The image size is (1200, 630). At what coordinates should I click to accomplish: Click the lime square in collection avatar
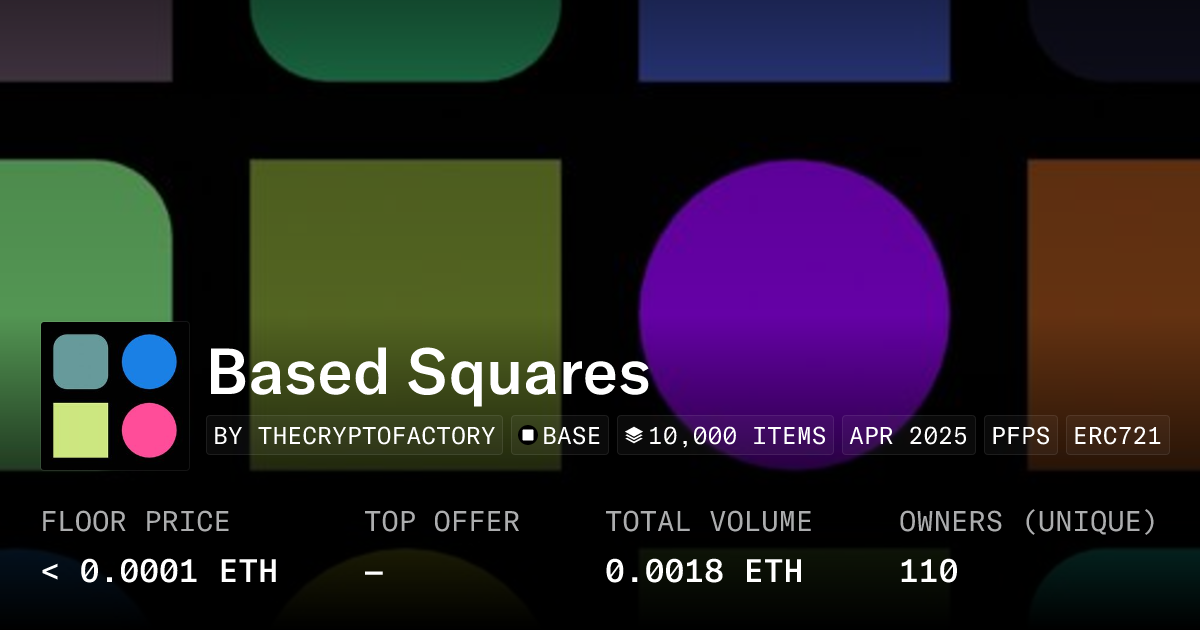click(x=81, y=431)
